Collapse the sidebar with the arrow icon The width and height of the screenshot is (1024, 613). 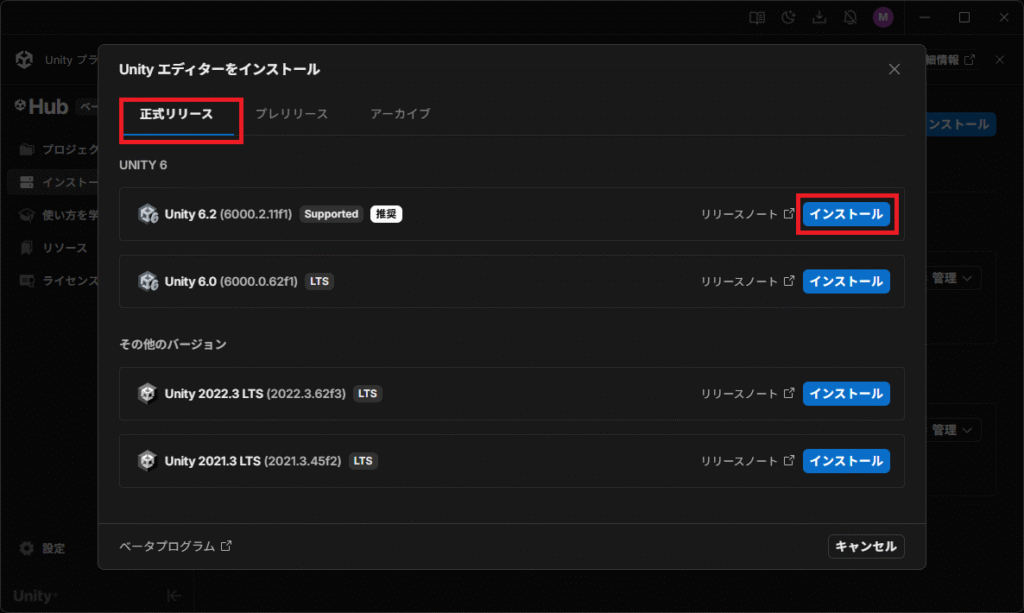[x=173, y=596]
